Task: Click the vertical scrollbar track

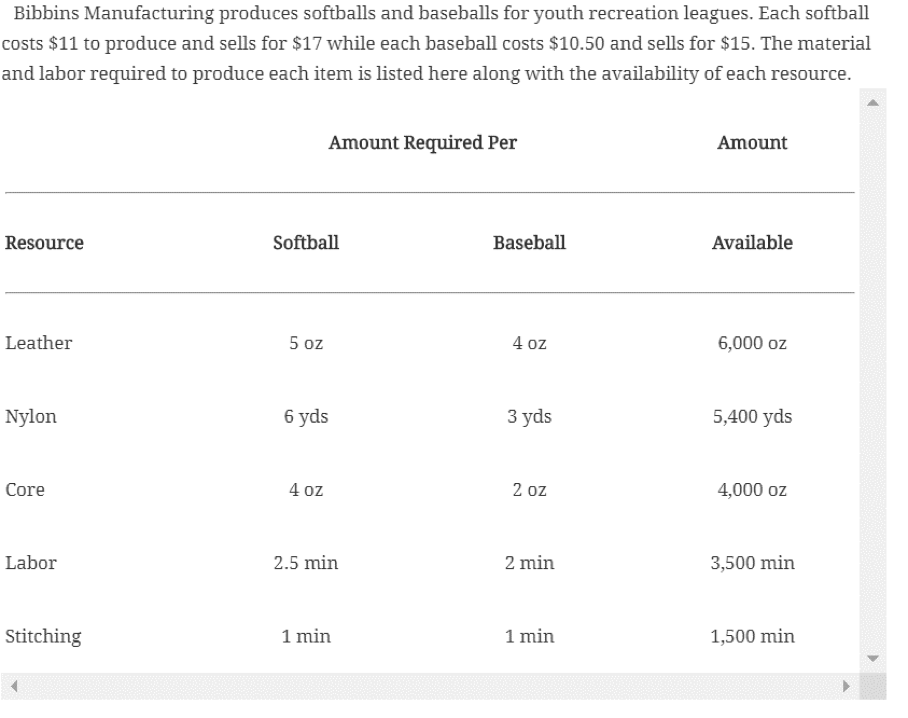Action: pyautogui.click(x=872, y=380)
